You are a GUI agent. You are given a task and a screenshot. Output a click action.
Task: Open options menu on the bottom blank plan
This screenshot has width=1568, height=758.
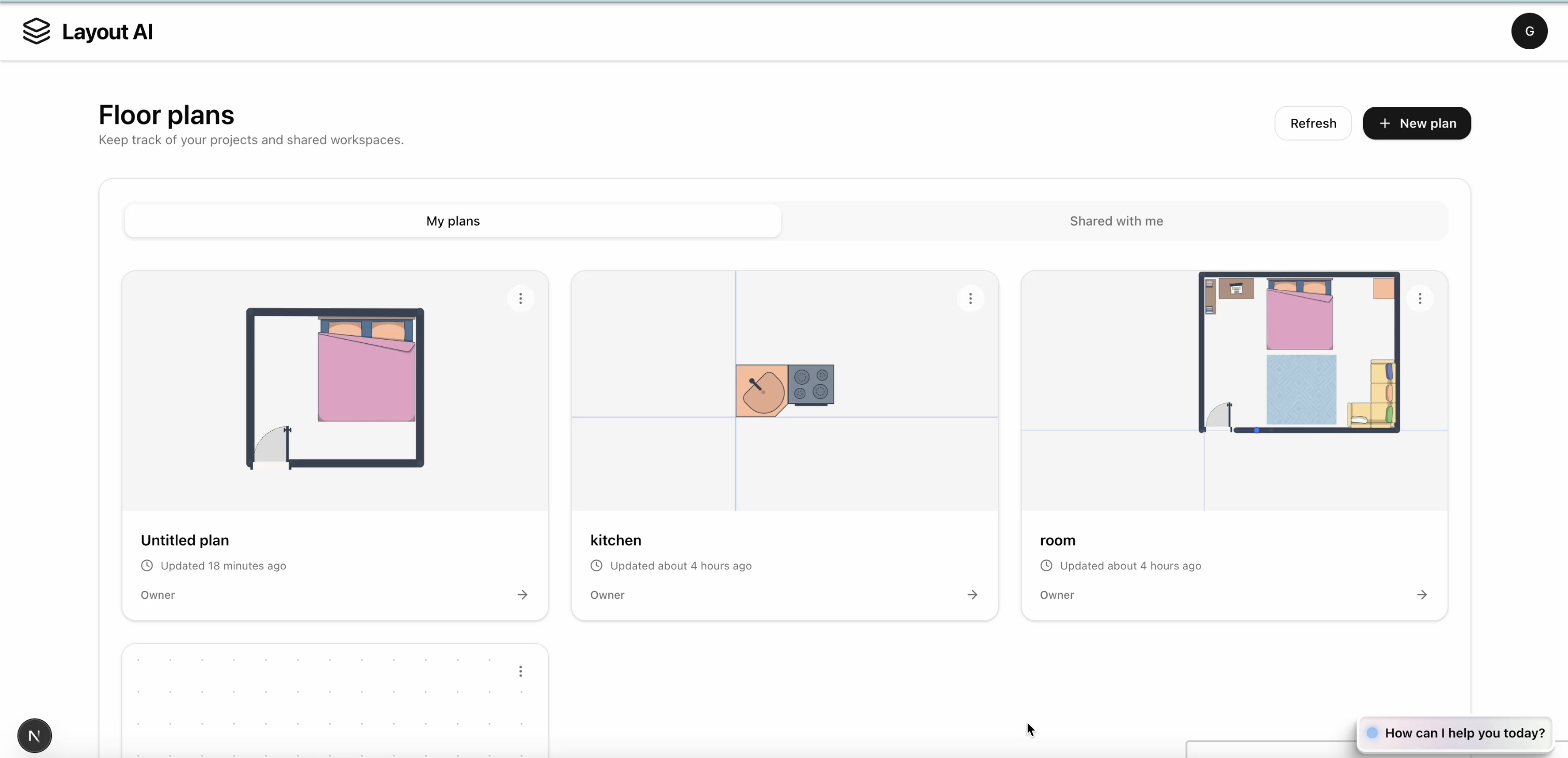pyautogui.click(x=521, y=671)
